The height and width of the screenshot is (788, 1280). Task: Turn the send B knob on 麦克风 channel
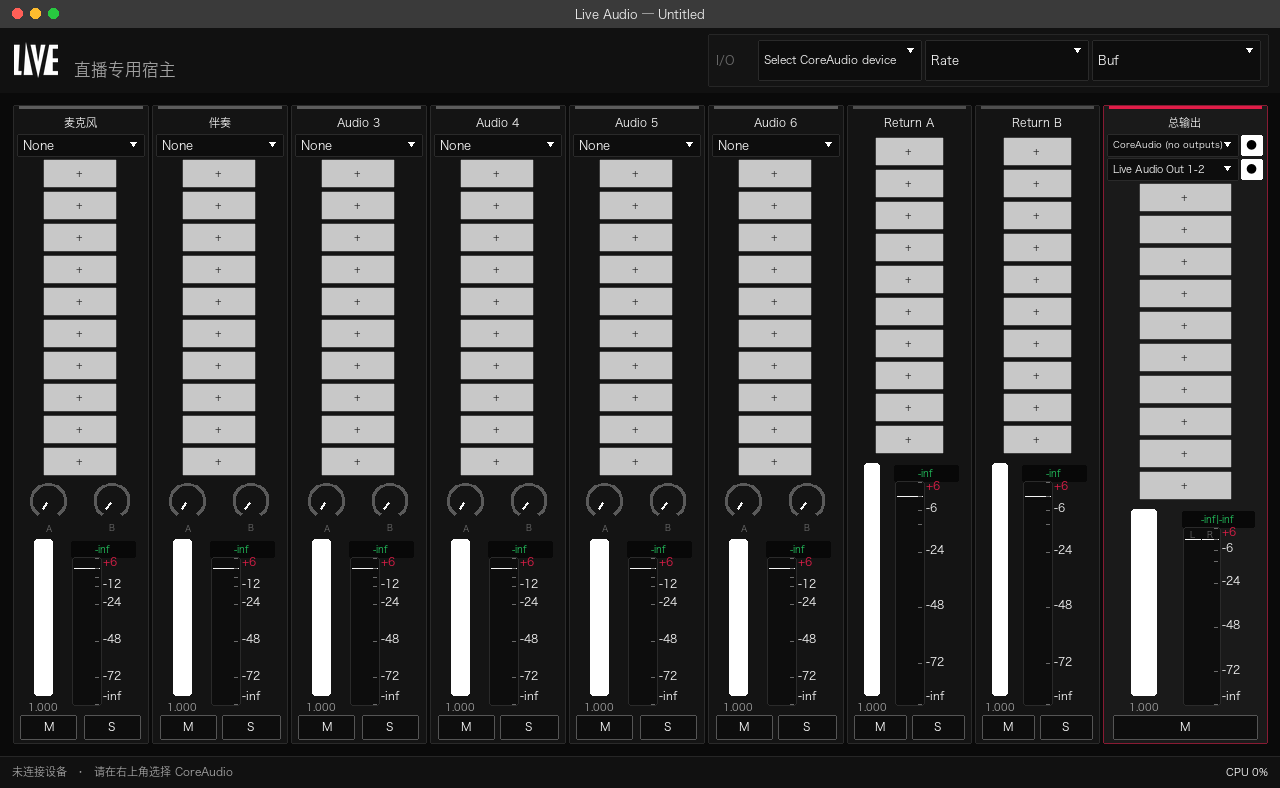click(x=112, y=501)
